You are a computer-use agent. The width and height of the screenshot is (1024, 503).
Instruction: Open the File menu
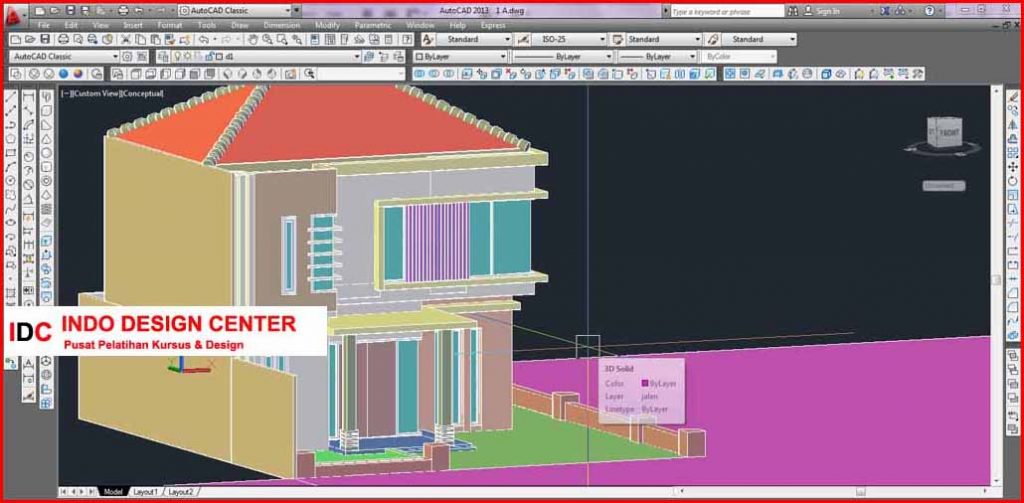(44, 25)
